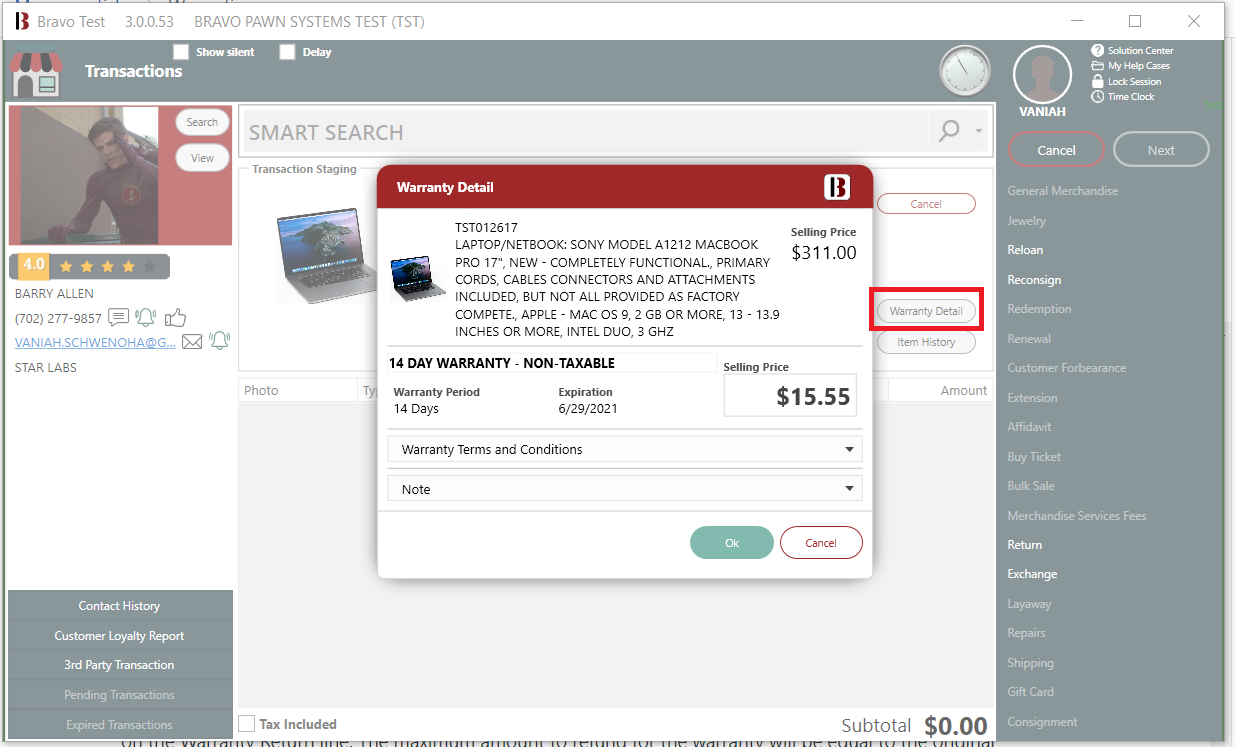This screenshot has width=1235, height=747.
Task: Click Cancel in Warranty Detail dialog
Action: coord(821,542)
